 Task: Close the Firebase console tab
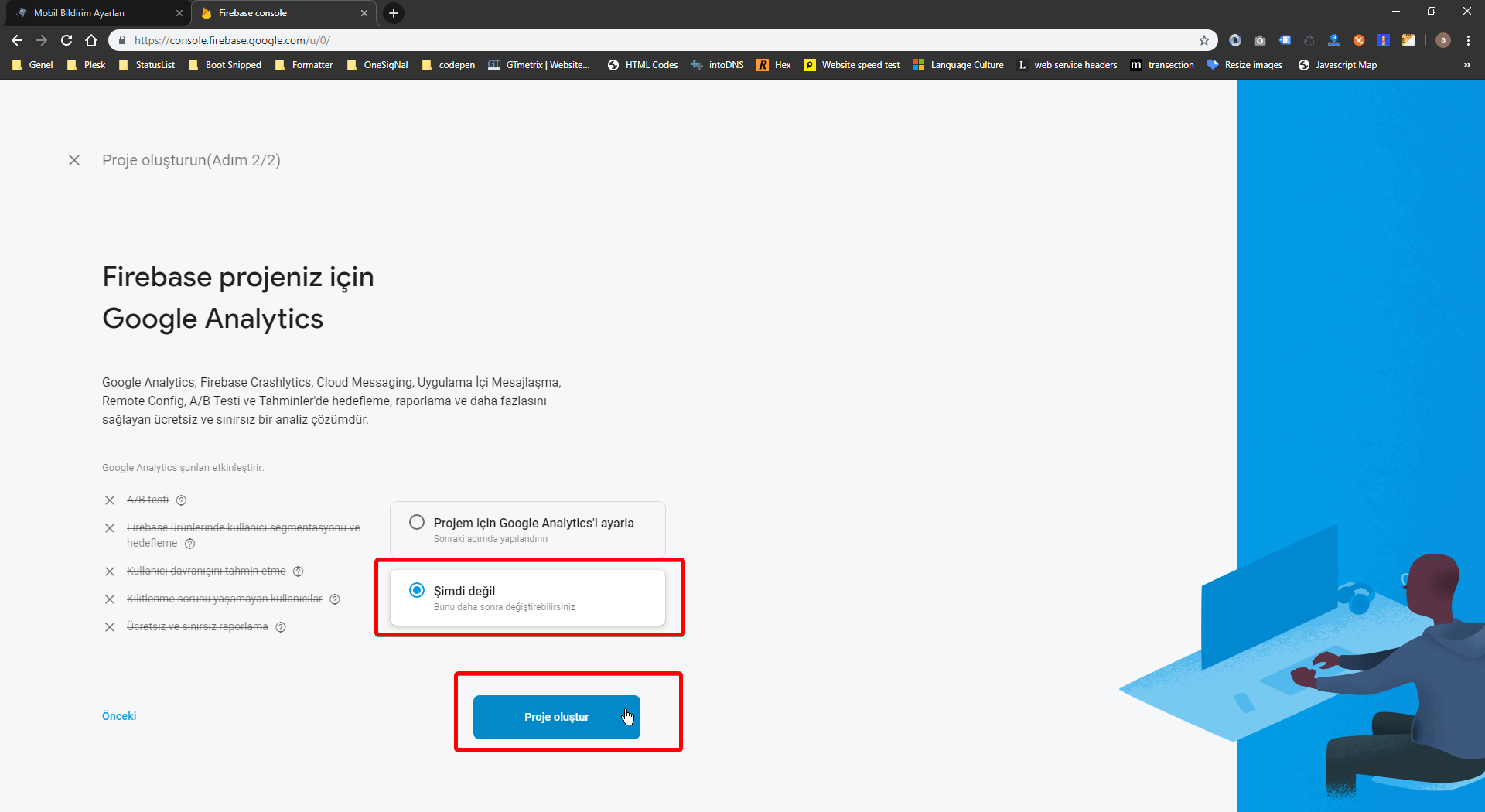tap(364, 13)
